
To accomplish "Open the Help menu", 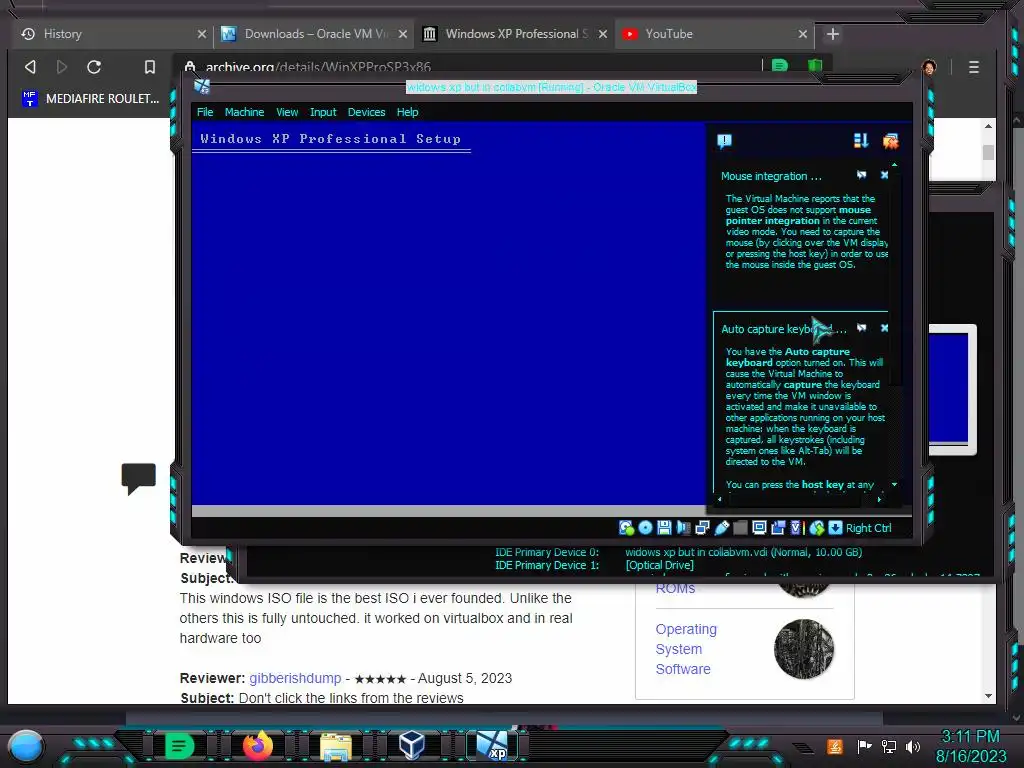I will tap(408, 112).
